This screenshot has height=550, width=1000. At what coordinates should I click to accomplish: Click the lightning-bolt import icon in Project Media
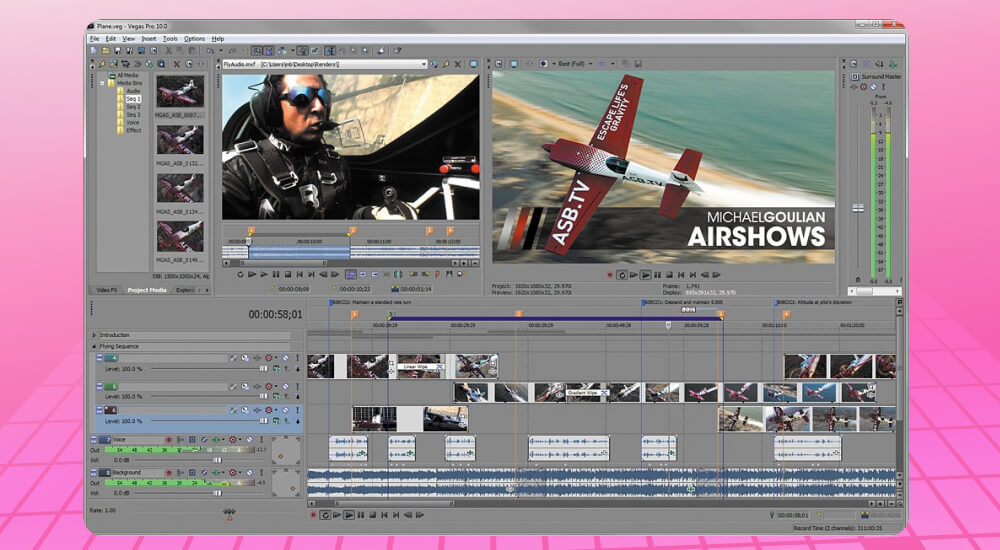(102, 64)
